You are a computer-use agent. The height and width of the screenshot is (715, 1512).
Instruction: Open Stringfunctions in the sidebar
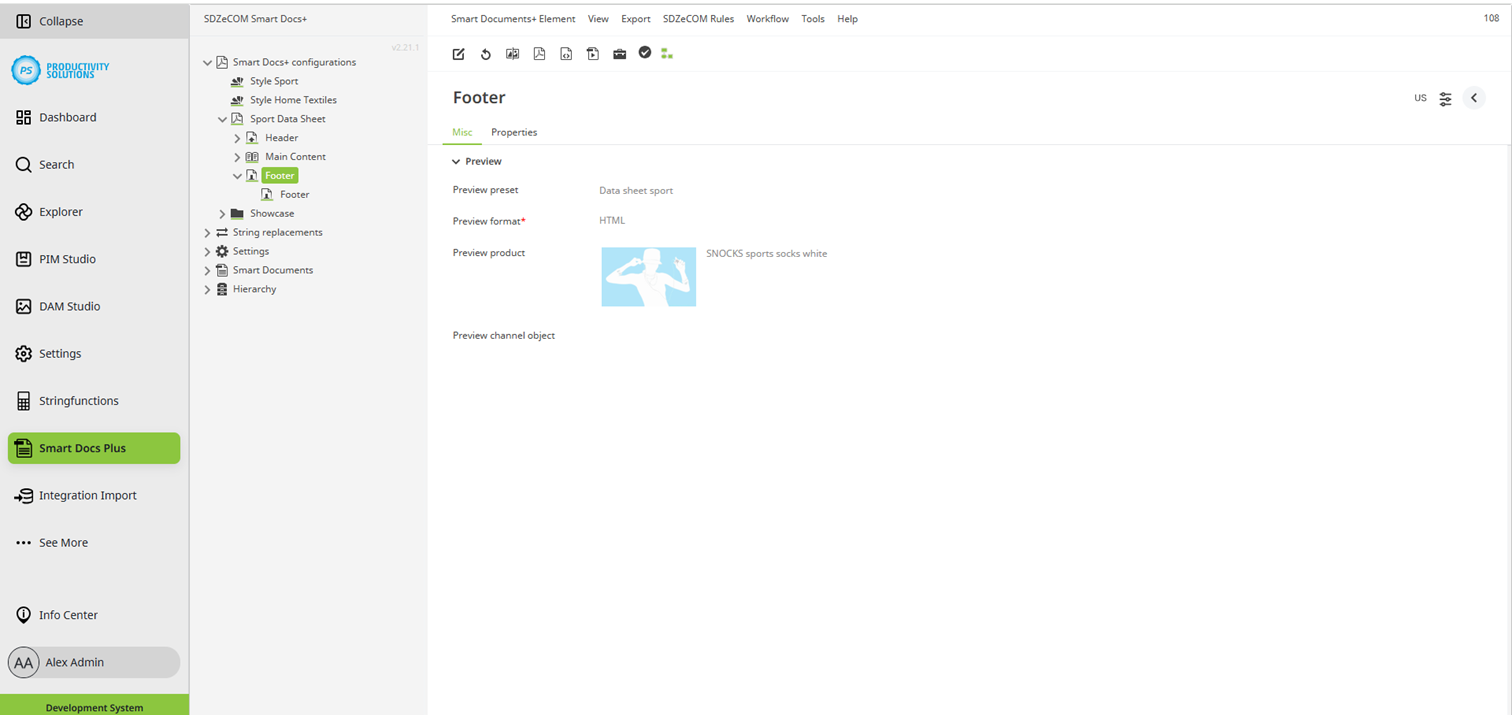click(x=94, y=401)
